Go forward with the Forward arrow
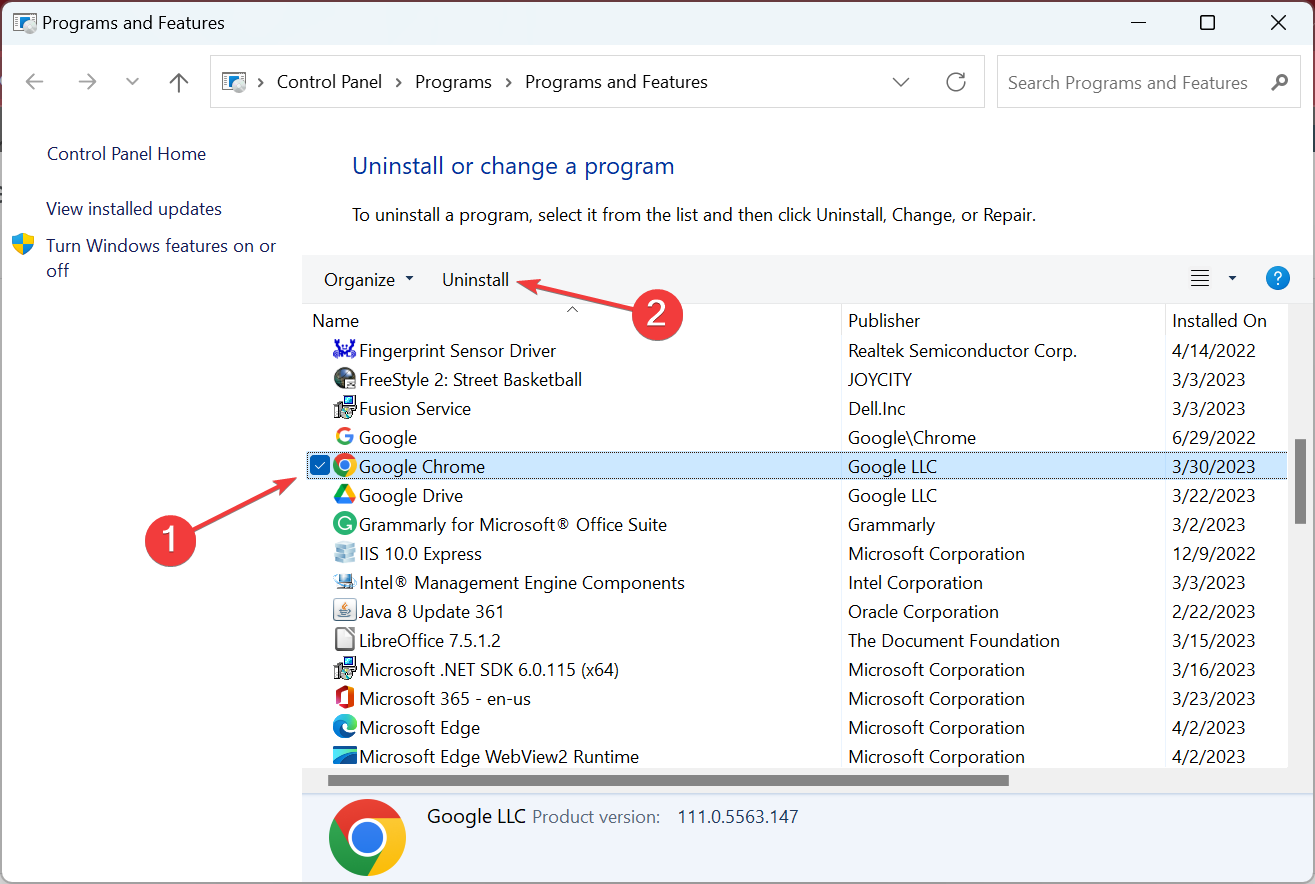The height and width of the screenshot is (884, 1315). point(87,82)
